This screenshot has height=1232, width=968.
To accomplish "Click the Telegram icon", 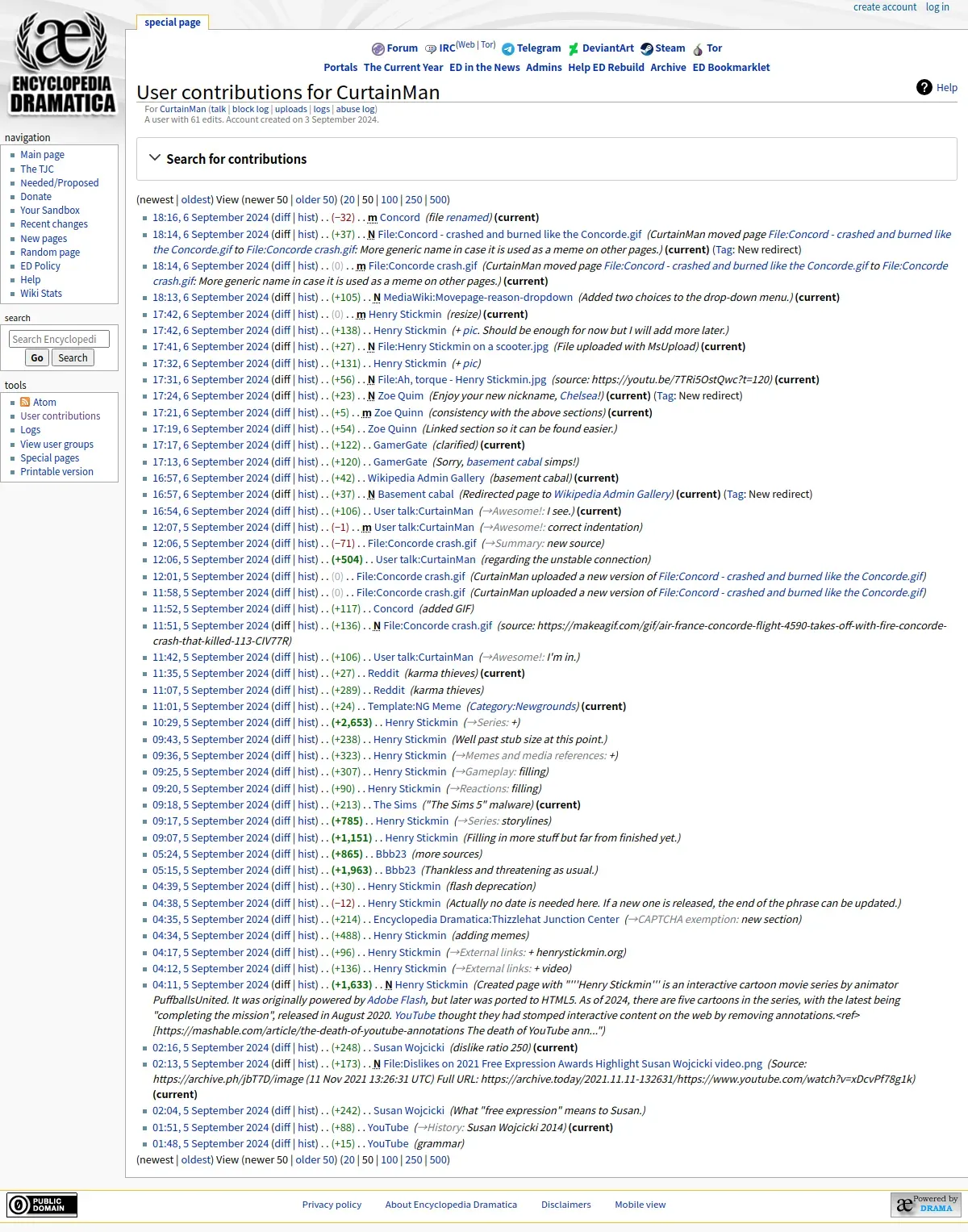I will [x=508, y=49].
